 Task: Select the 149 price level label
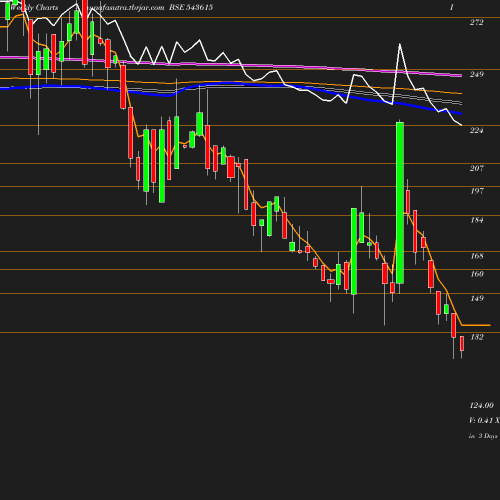pos(476,298)
